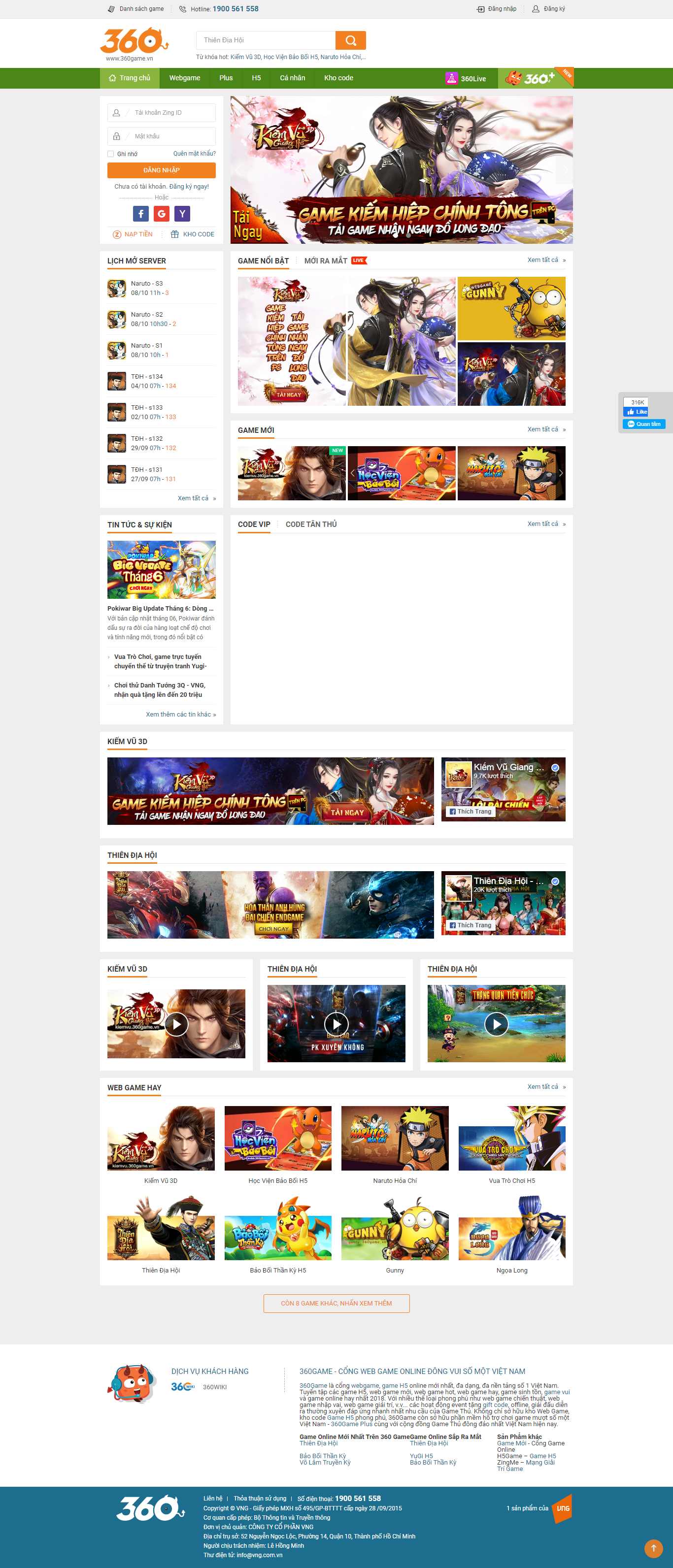Click Naruto - S3 server icon
The height and width of the screenshot is (1568, 673).
(x=117, y=289)
